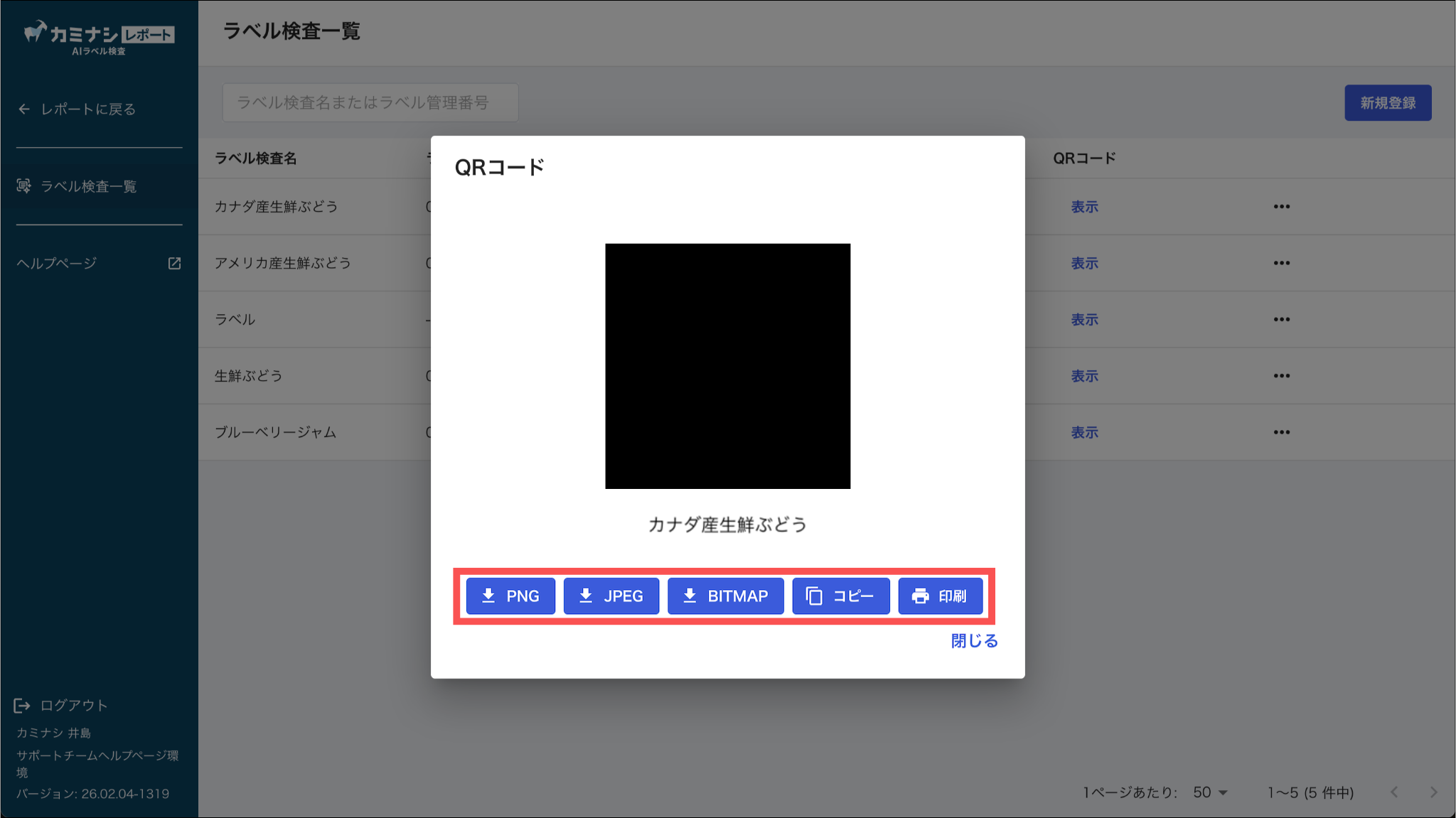Print the QR code with 印刷 button
Screen dimensions: 1456x818
[940, 596]
